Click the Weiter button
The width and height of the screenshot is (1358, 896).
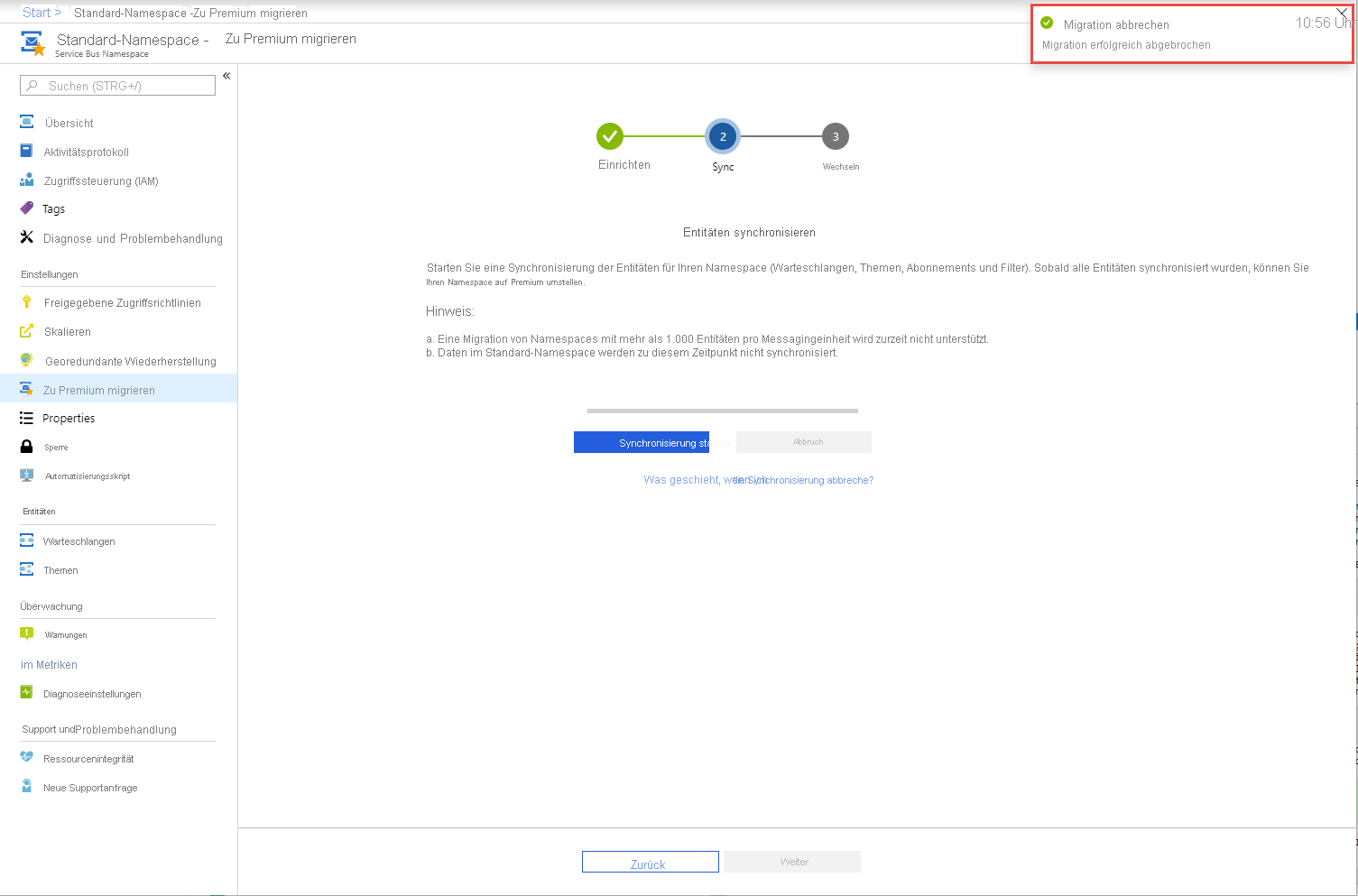(x=792, y=862)
